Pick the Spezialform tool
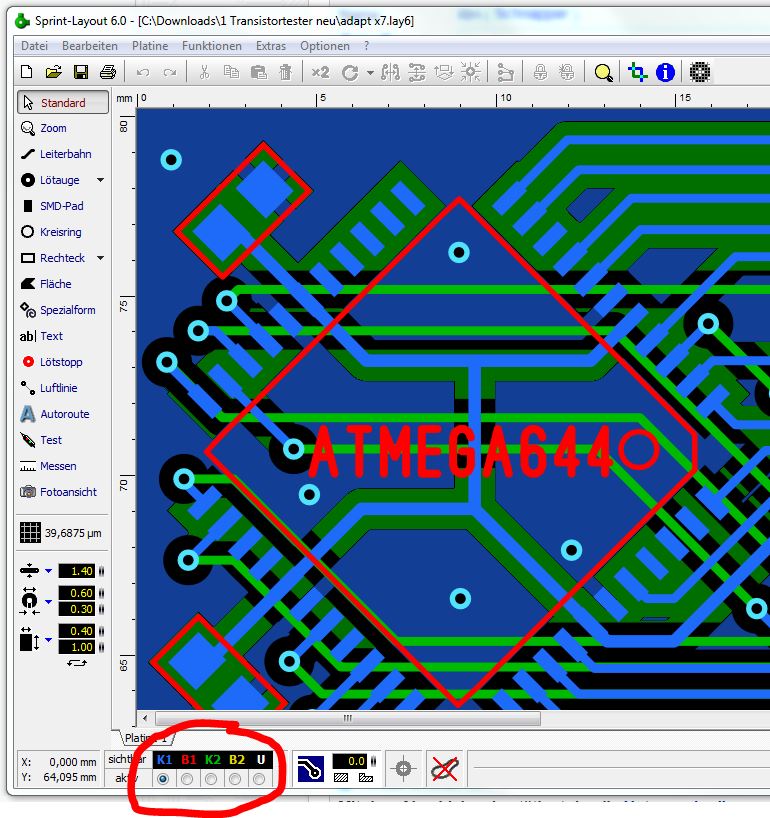 (58, 310)
